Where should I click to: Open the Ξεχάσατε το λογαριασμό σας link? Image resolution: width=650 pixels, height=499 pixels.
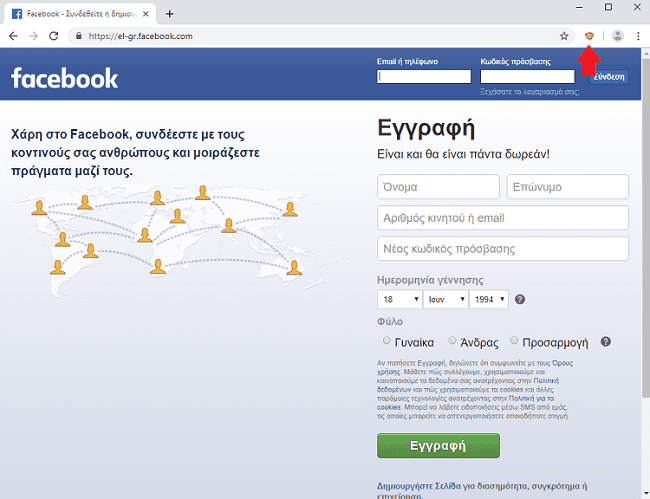[x=529, y=92]
